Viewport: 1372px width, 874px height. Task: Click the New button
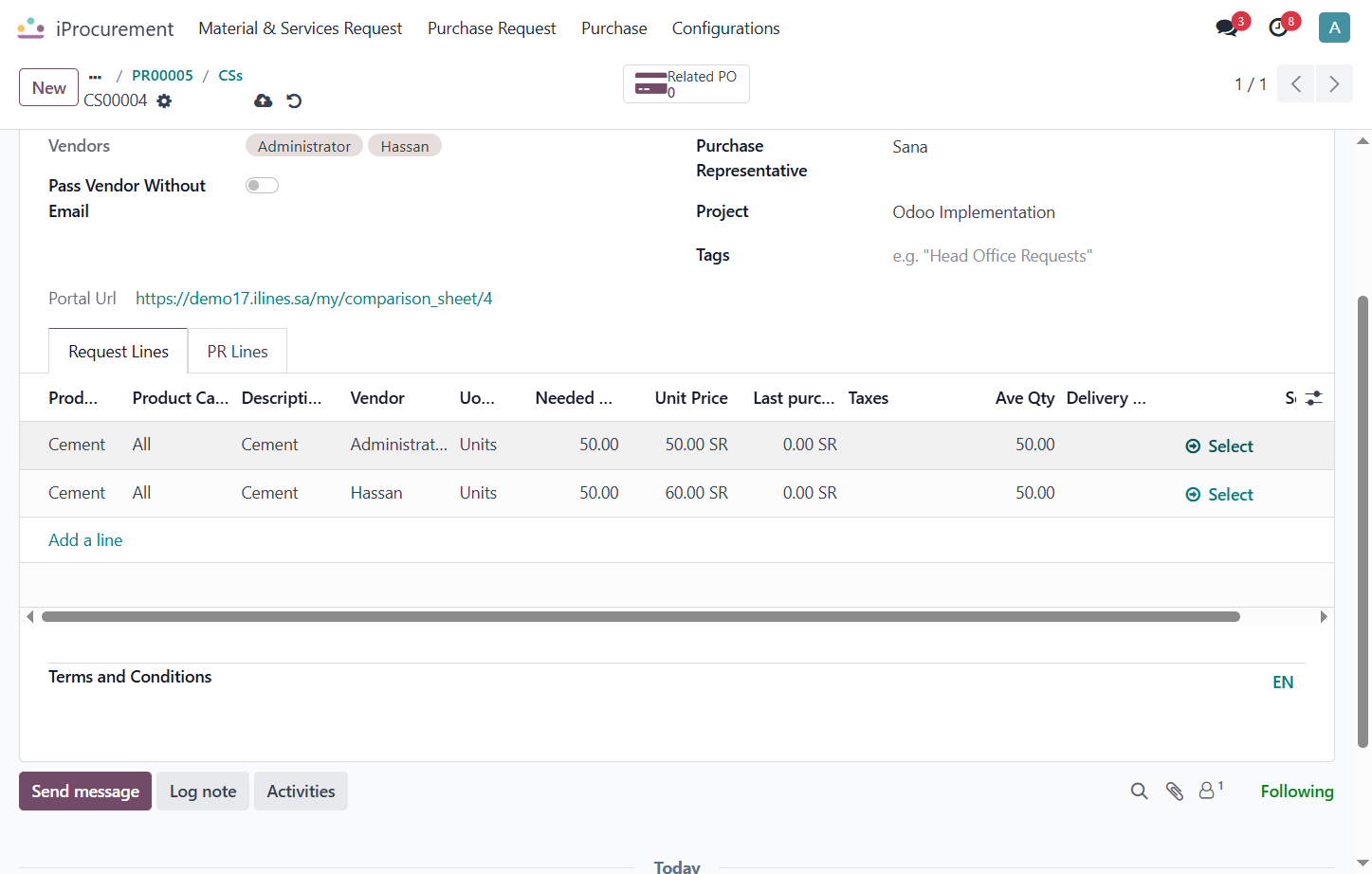[x=48, y=87]
